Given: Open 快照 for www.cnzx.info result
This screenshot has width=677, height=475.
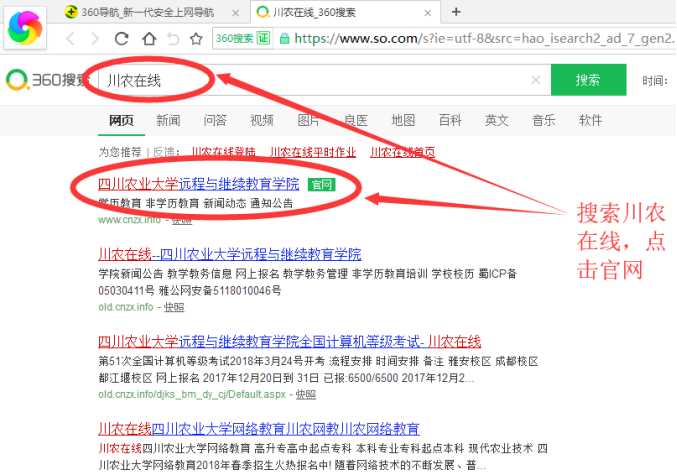Looking at the screenshot, I should click(x=182, y=220).
